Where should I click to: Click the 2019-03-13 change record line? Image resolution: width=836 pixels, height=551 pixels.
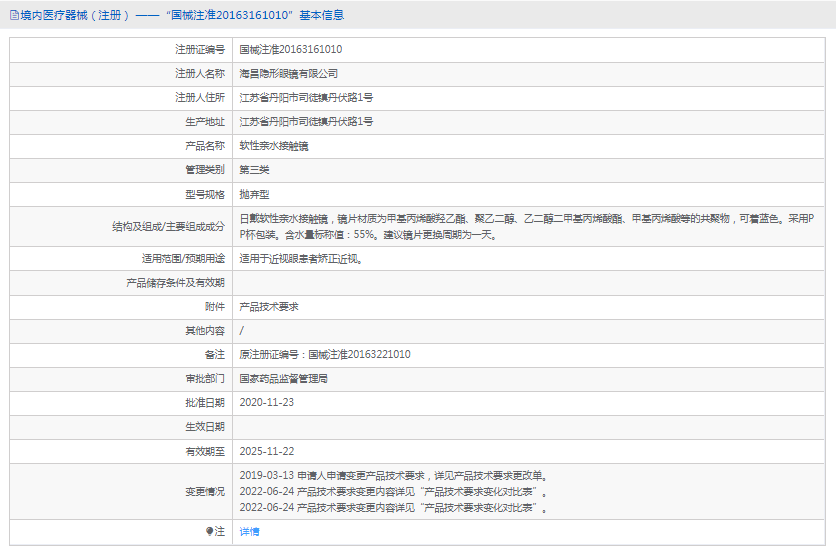pos(393,475)
